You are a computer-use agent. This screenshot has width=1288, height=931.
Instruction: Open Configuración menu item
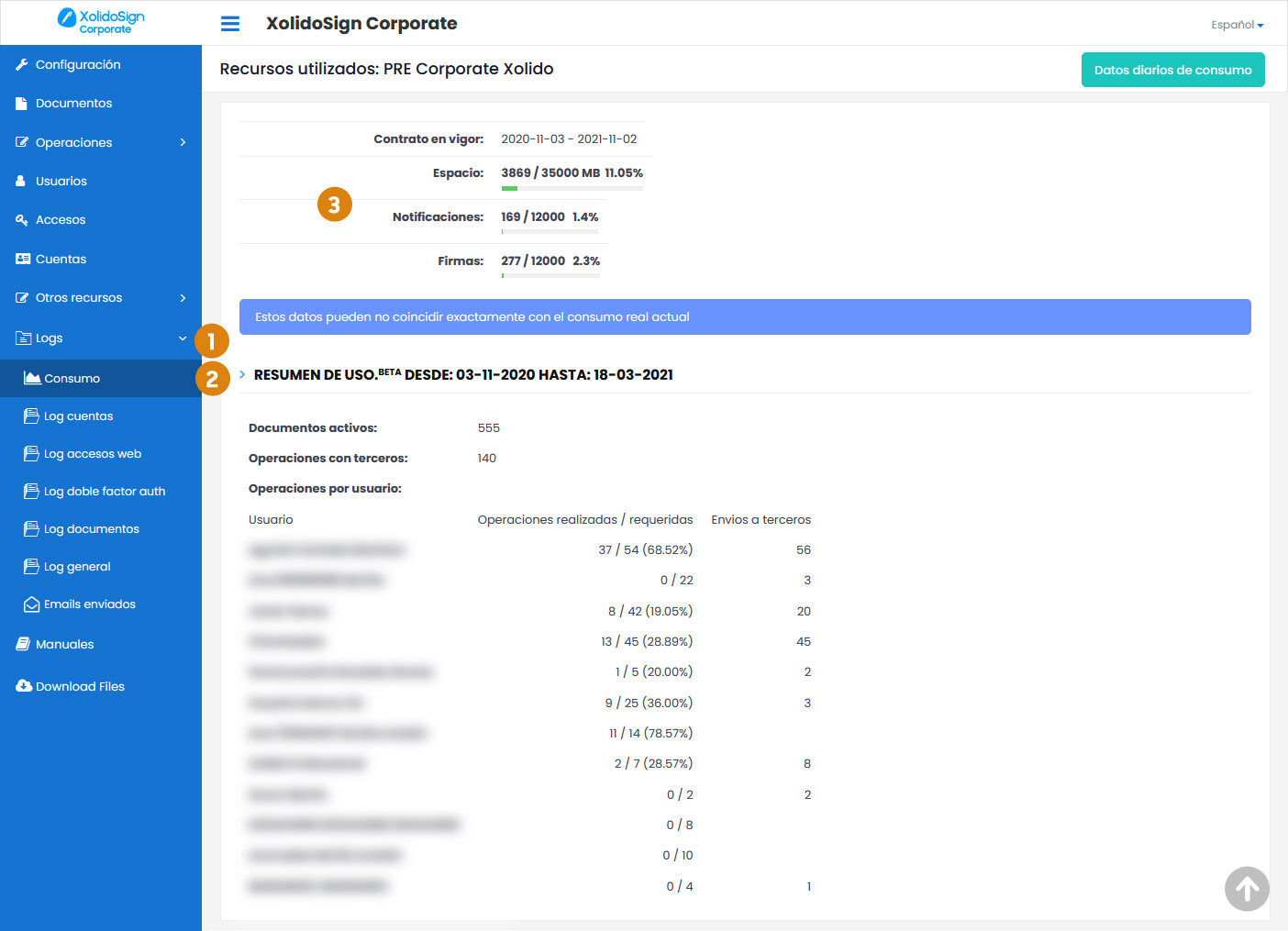[x=101, y=64]
